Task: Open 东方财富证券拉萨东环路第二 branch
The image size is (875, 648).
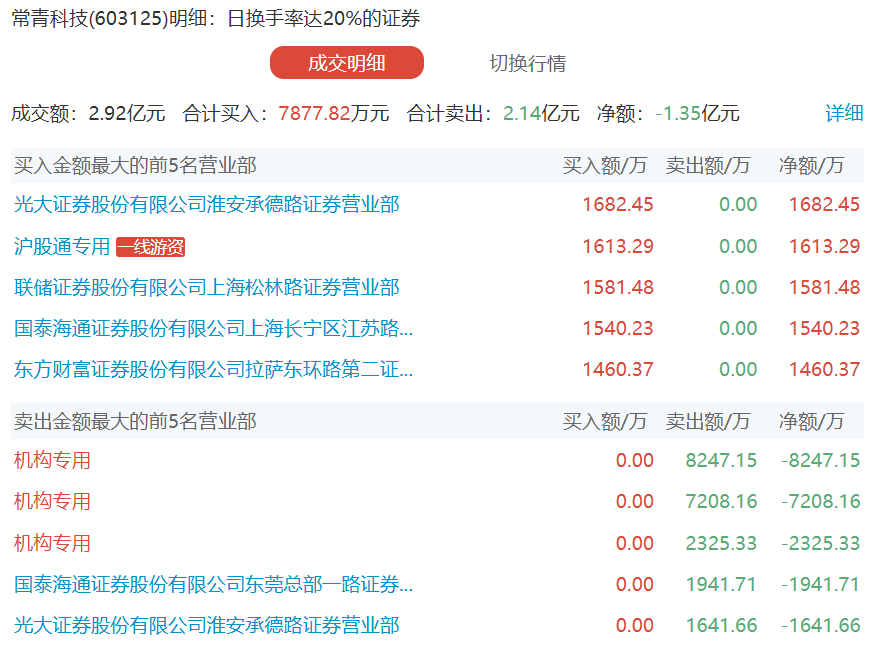Action: [213, 370]
